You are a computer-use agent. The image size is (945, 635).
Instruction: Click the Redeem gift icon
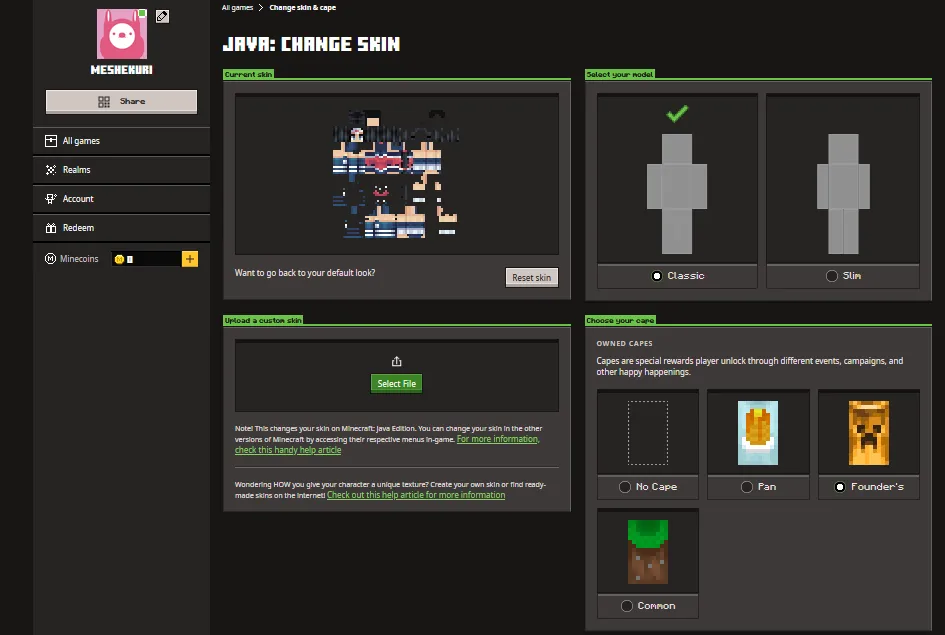coord(51,228)
